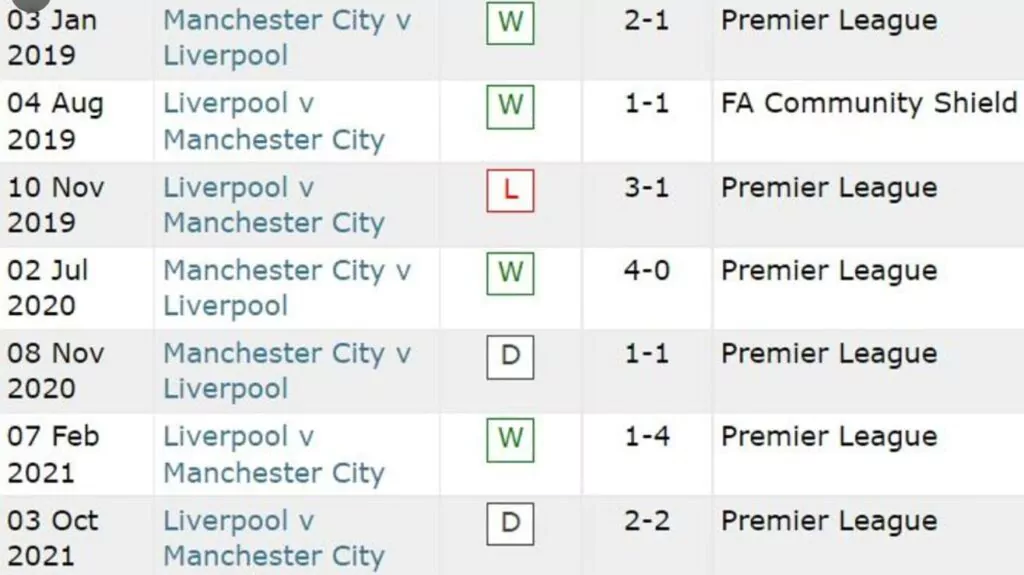Click the W badge for 02 Jul 2020 match
This screenshot has height=575, width=1024.
click(510, 273)
